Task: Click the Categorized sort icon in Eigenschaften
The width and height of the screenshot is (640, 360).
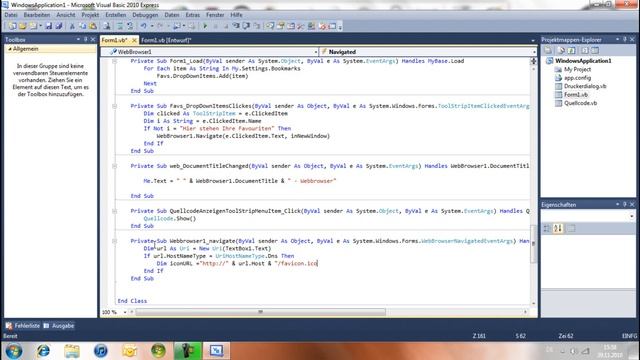Action: 547,229
